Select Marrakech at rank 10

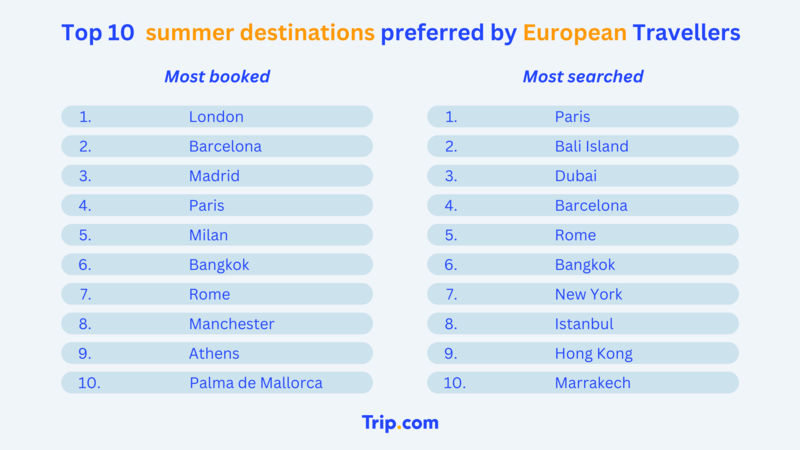click(583, 383)
